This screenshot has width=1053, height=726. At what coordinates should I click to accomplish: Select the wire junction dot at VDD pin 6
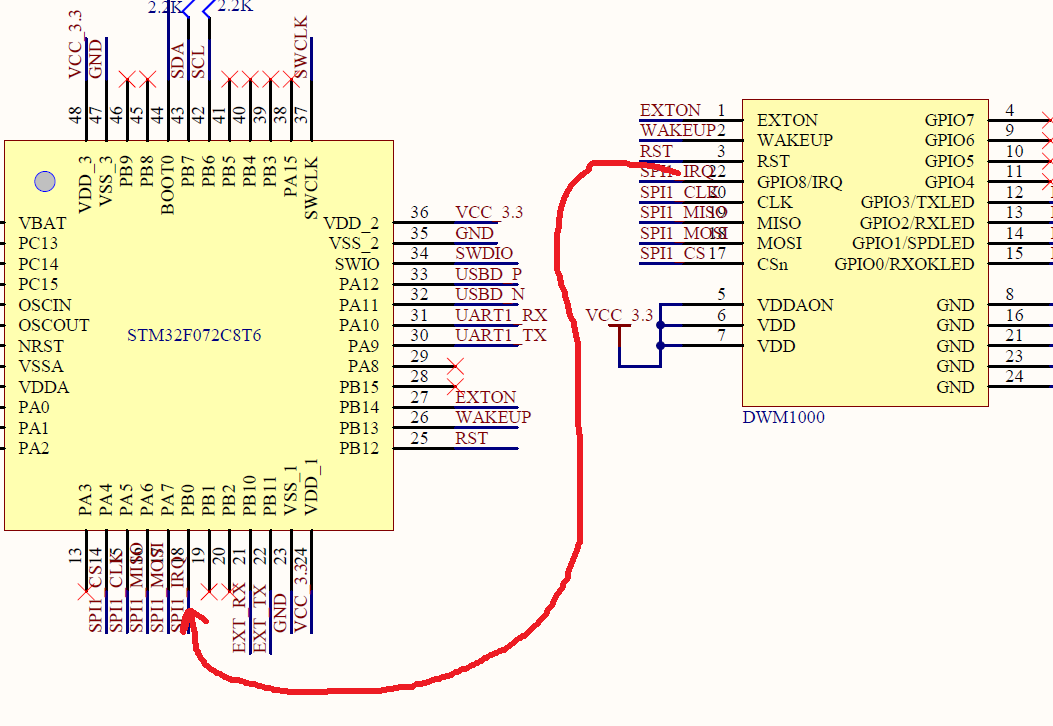(x=660, y=325)
